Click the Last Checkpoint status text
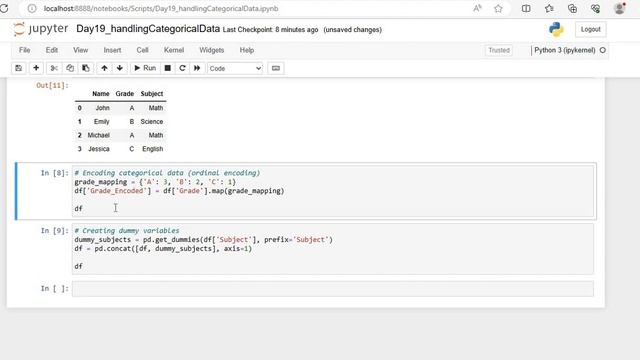640x360 pixels. 270,30
